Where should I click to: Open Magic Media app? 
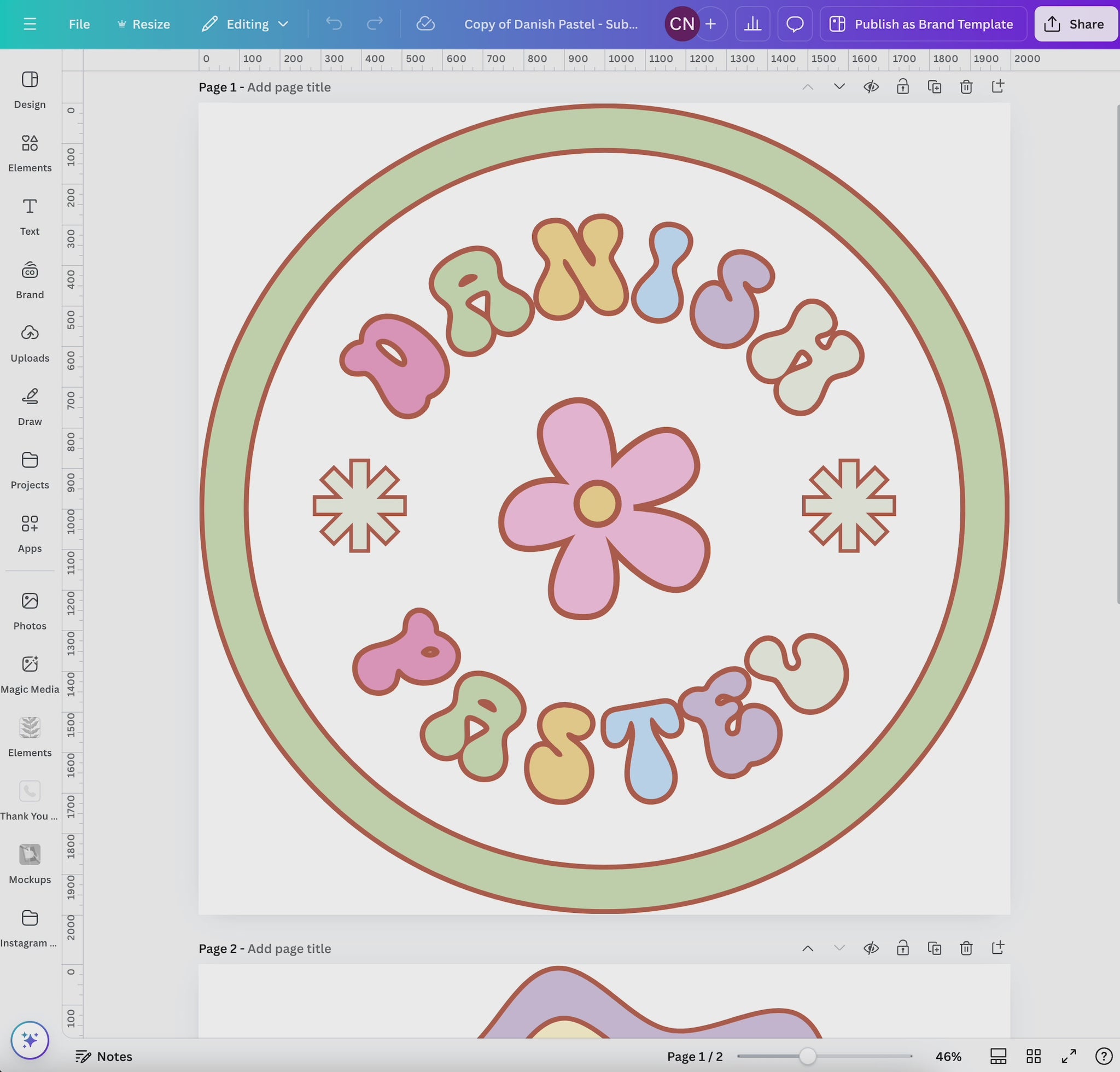(x=30, y=674)
